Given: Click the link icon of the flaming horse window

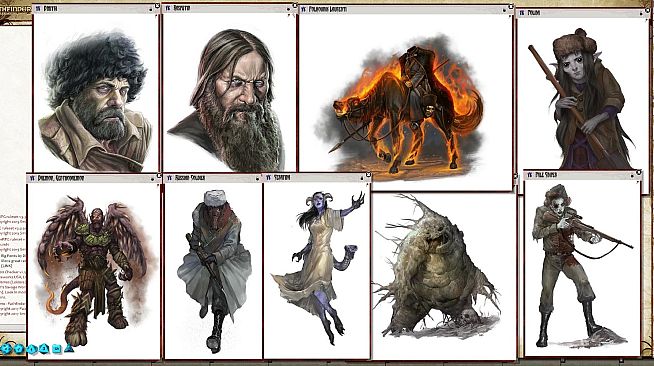Looking at the screenshot, I should point(304,9).
